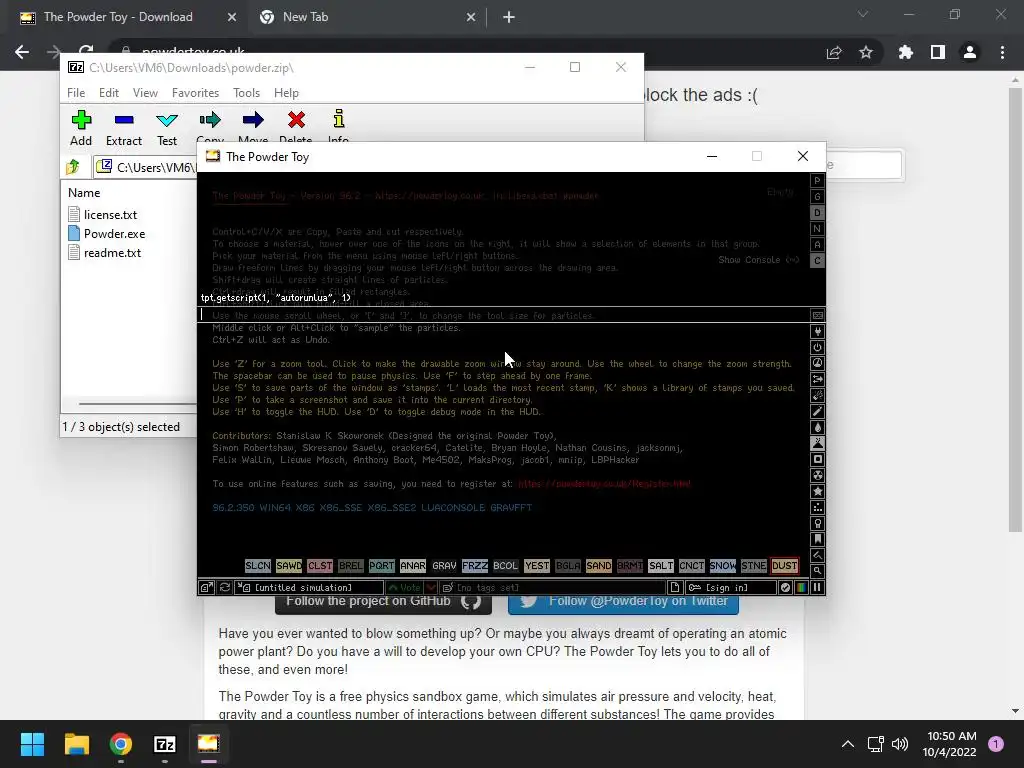
Task: Open File Explorer from the taskbar
Action: pyautogui.click(x=76, y=744)
